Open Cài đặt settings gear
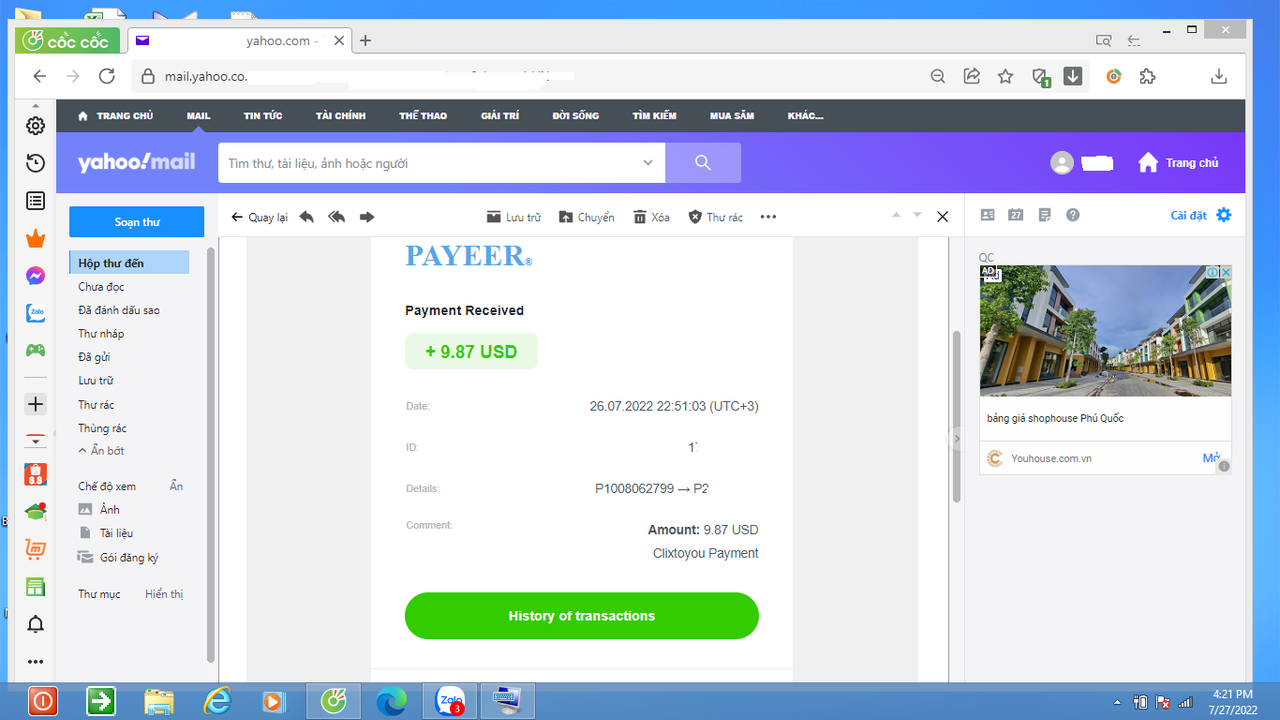Viewport: 1280px width, 720px height. point(1224,215)
